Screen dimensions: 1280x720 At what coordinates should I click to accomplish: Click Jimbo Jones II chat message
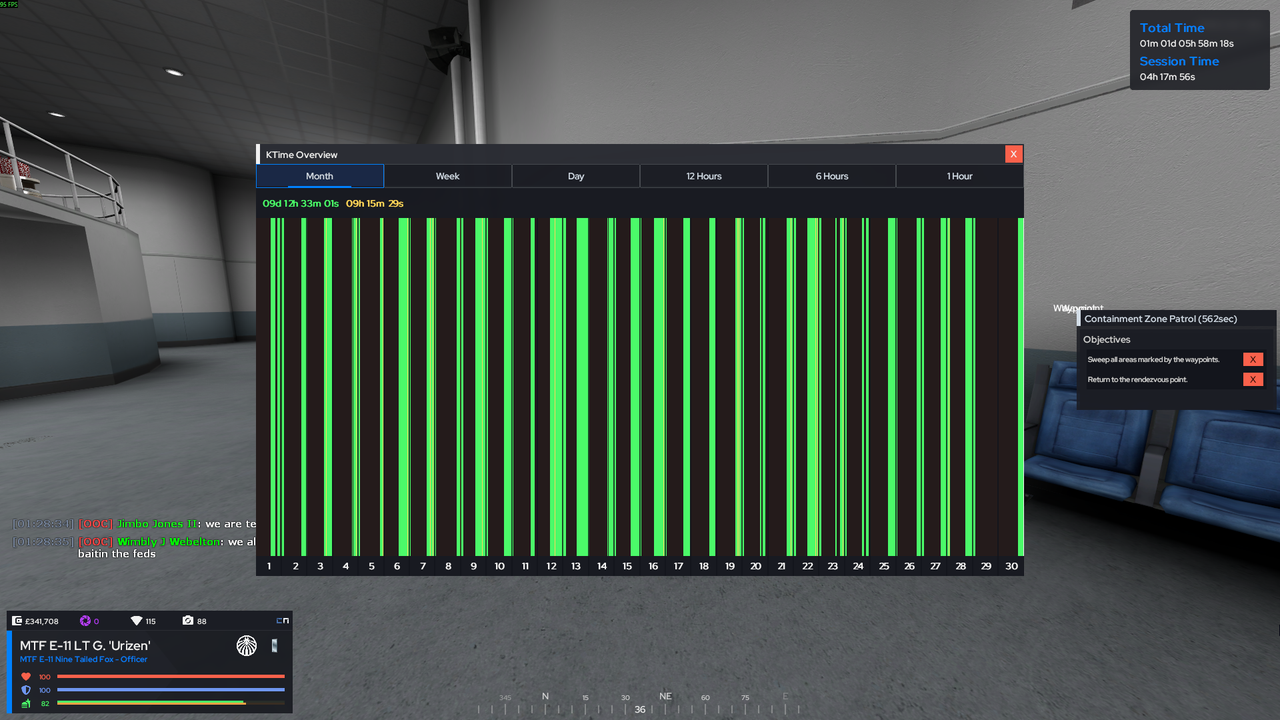(134, 524)
